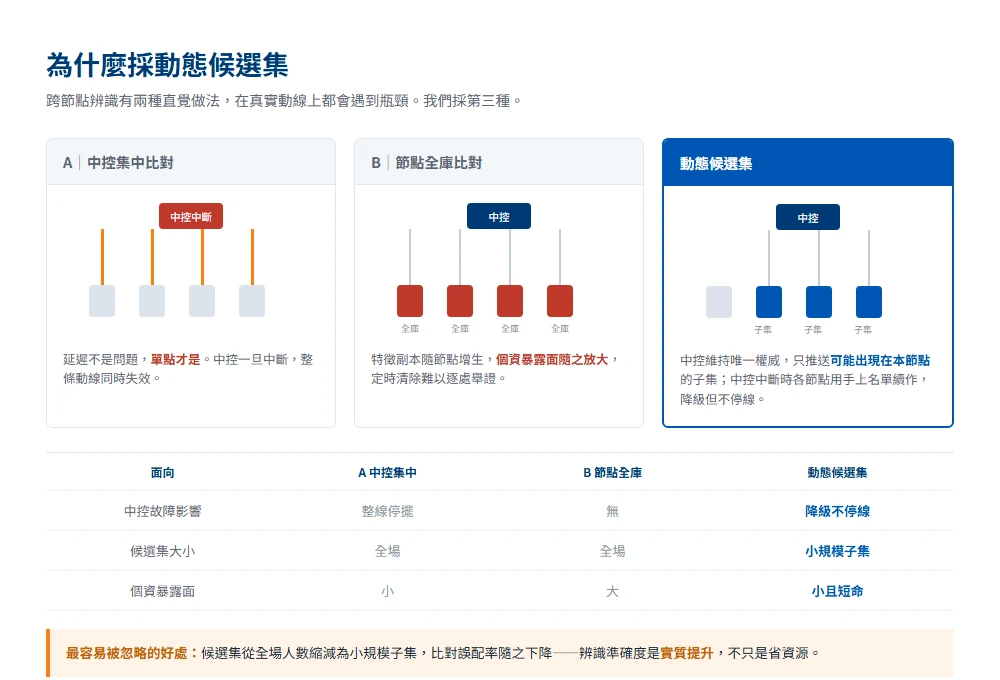Screen dimensions: 1000x680
Task: Select the row label 候選集大小
Action: 163,551
